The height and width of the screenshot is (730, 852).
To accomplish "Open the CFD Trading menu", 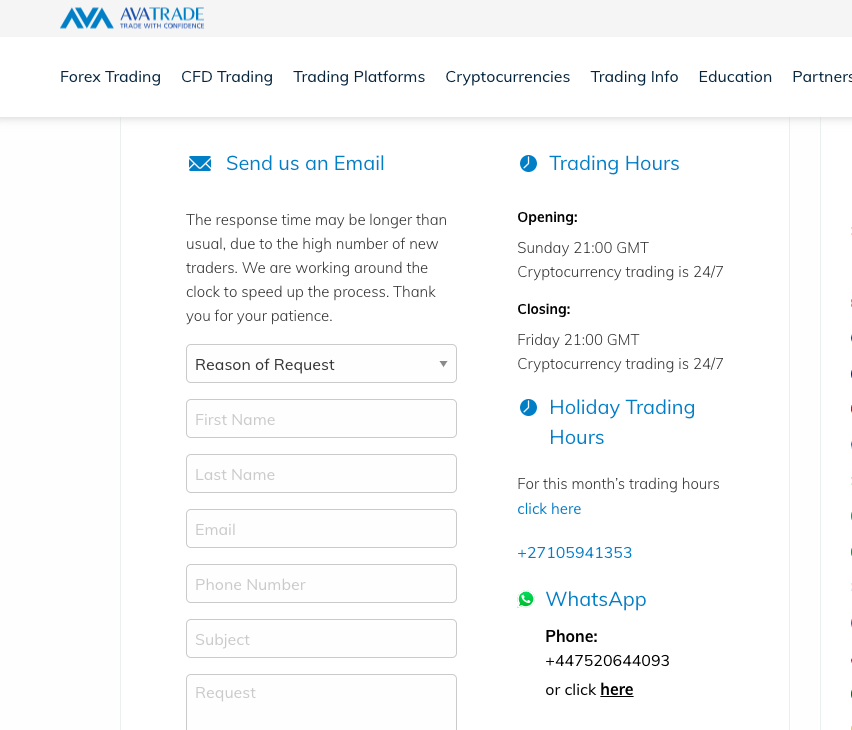I will coord(227,77).
